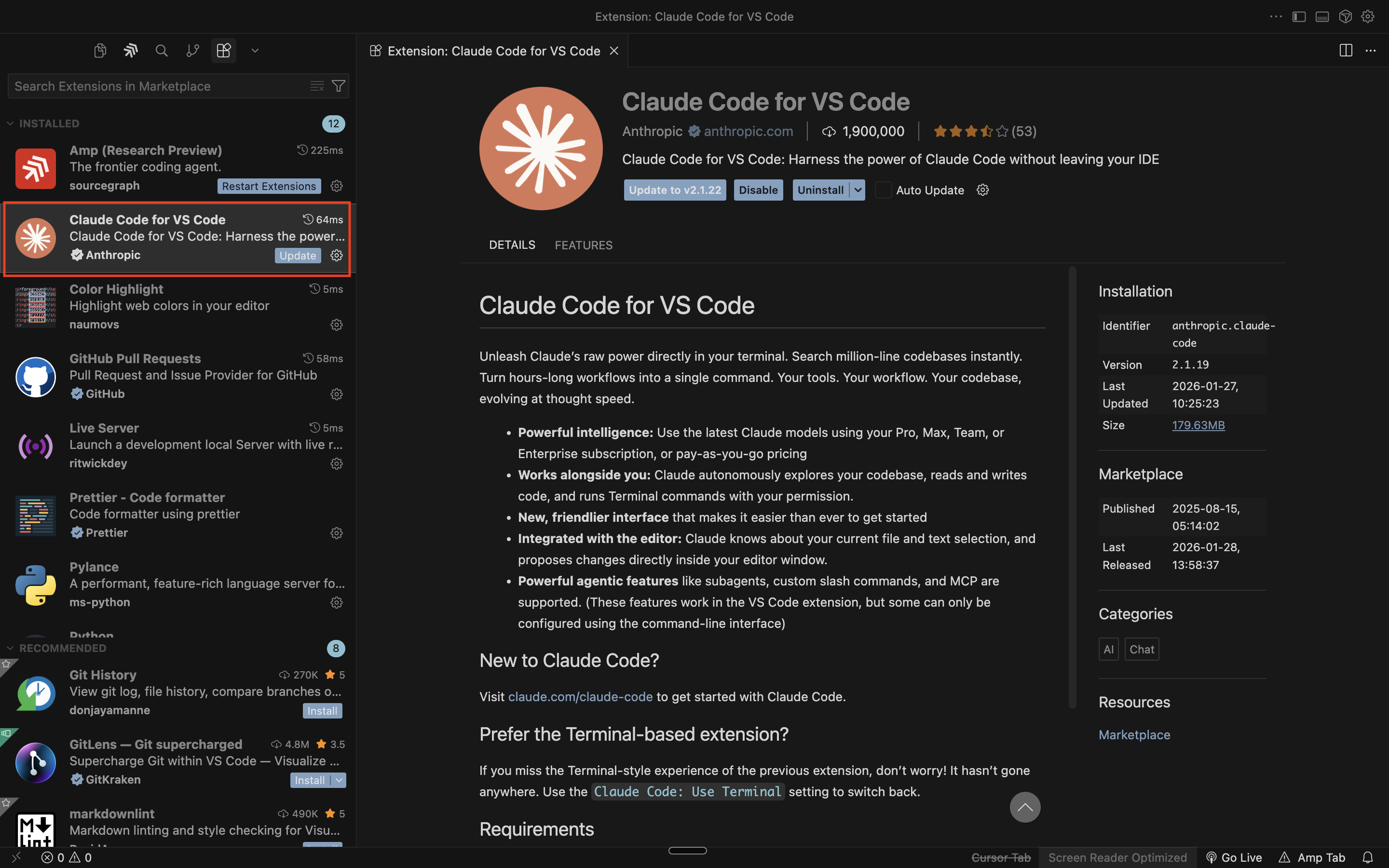The width and height of the screenshot is (1389, 868).
Task: Open the Source Control icon
Action: coord(193,51)
